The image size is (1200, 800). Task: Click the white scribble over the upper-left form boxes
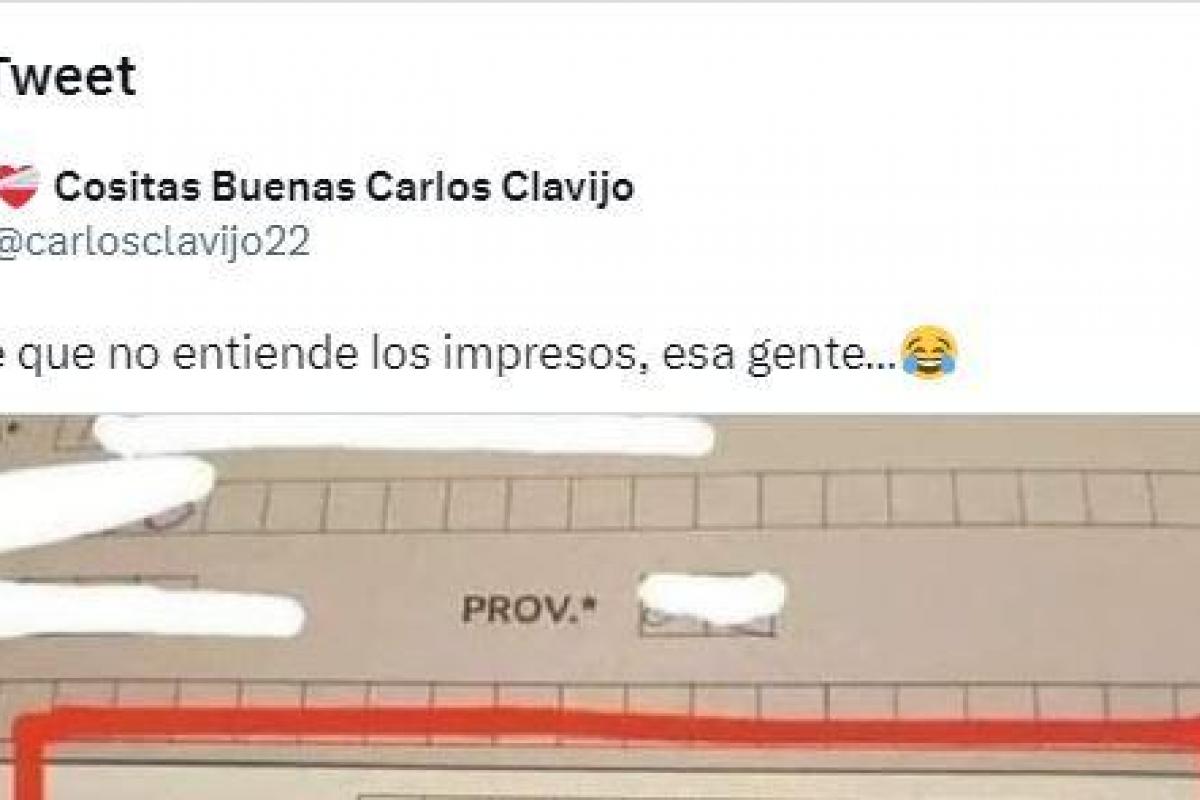(x=105, y=498)
